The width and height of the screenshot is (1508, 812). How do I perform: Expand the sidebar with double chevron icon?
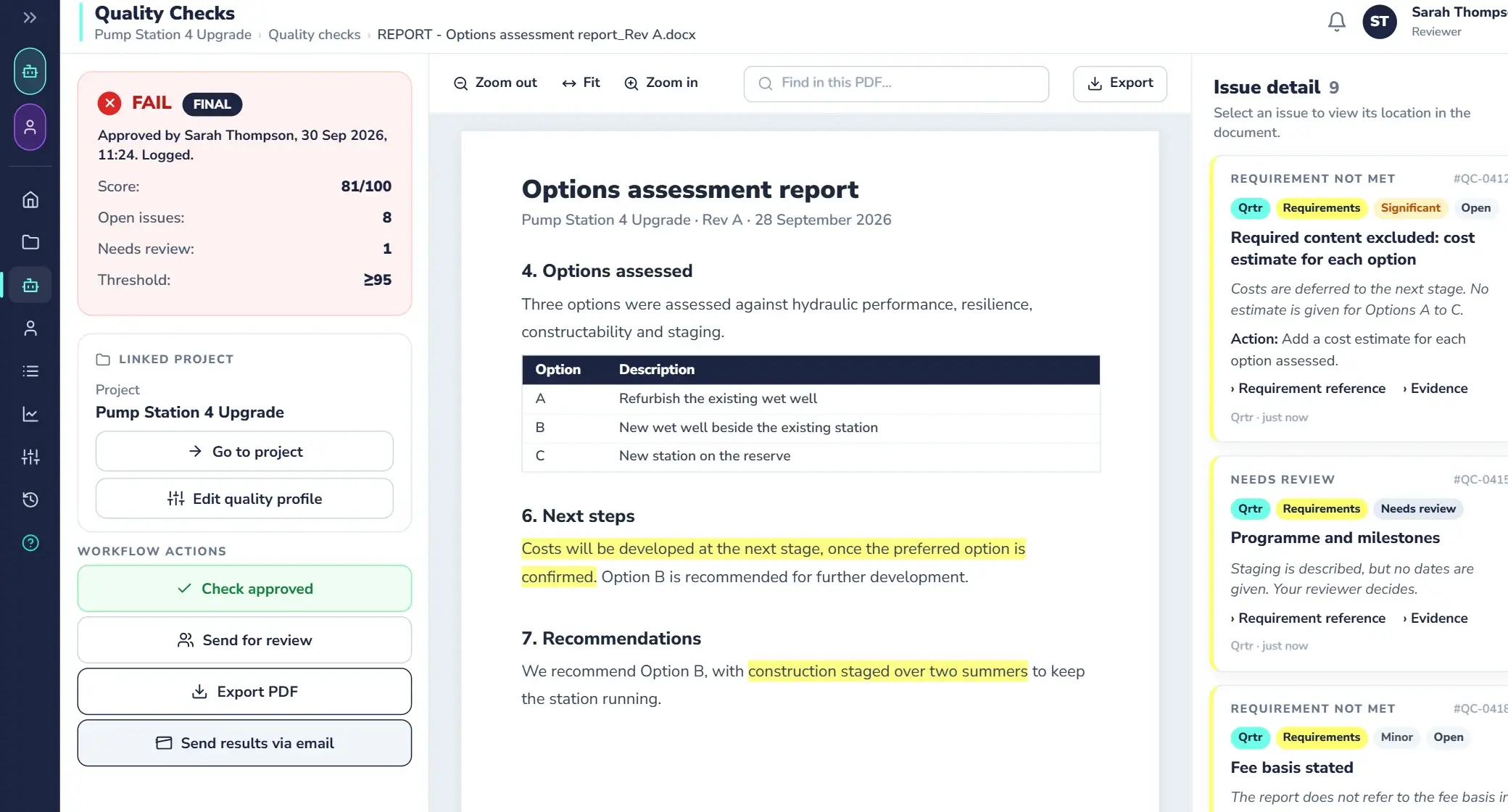pyautogui.click(x=30, y=17)
